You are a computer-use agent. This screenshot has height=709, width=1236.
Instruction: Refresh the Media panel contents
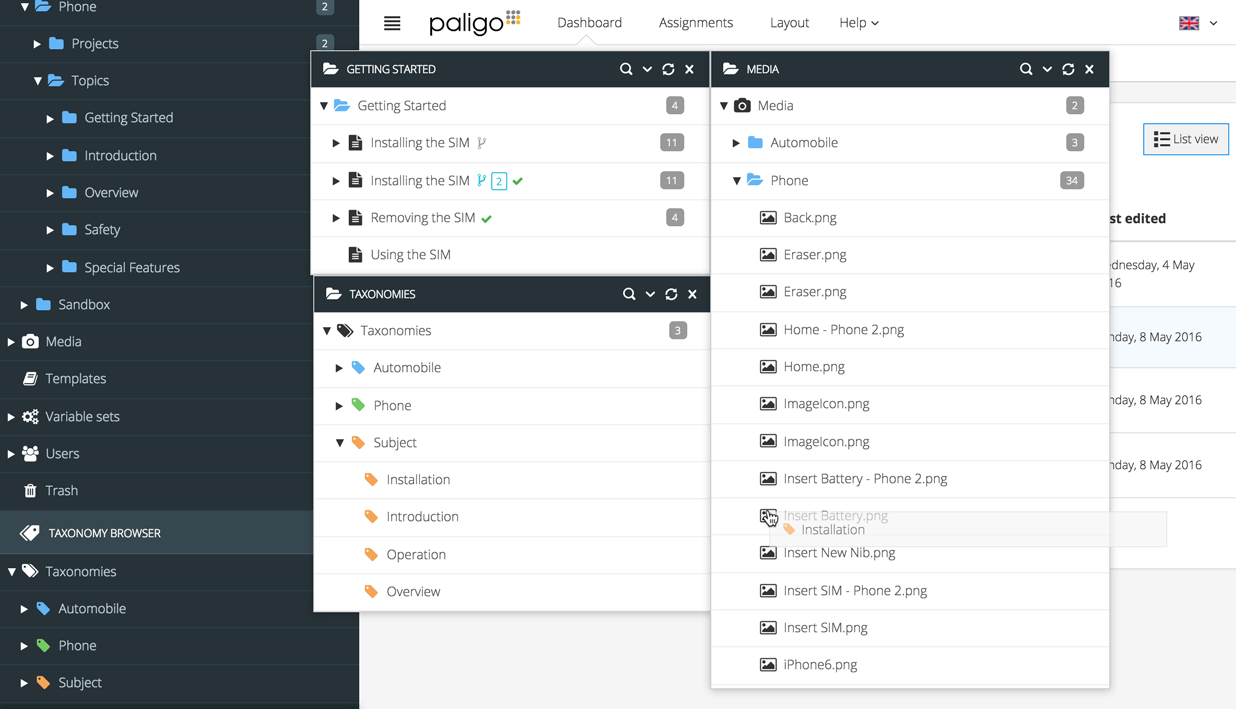[x=1068, y=69]
